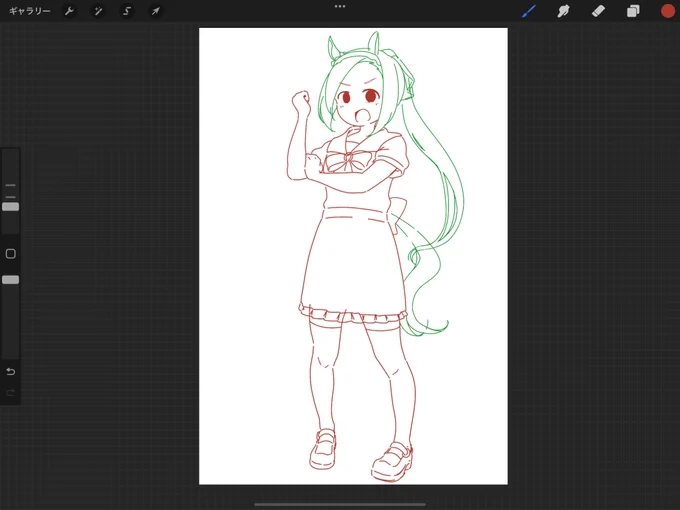Activate the Transform arrow tool
The width and height of the screenshot is (680, 510).
point(155,11)
